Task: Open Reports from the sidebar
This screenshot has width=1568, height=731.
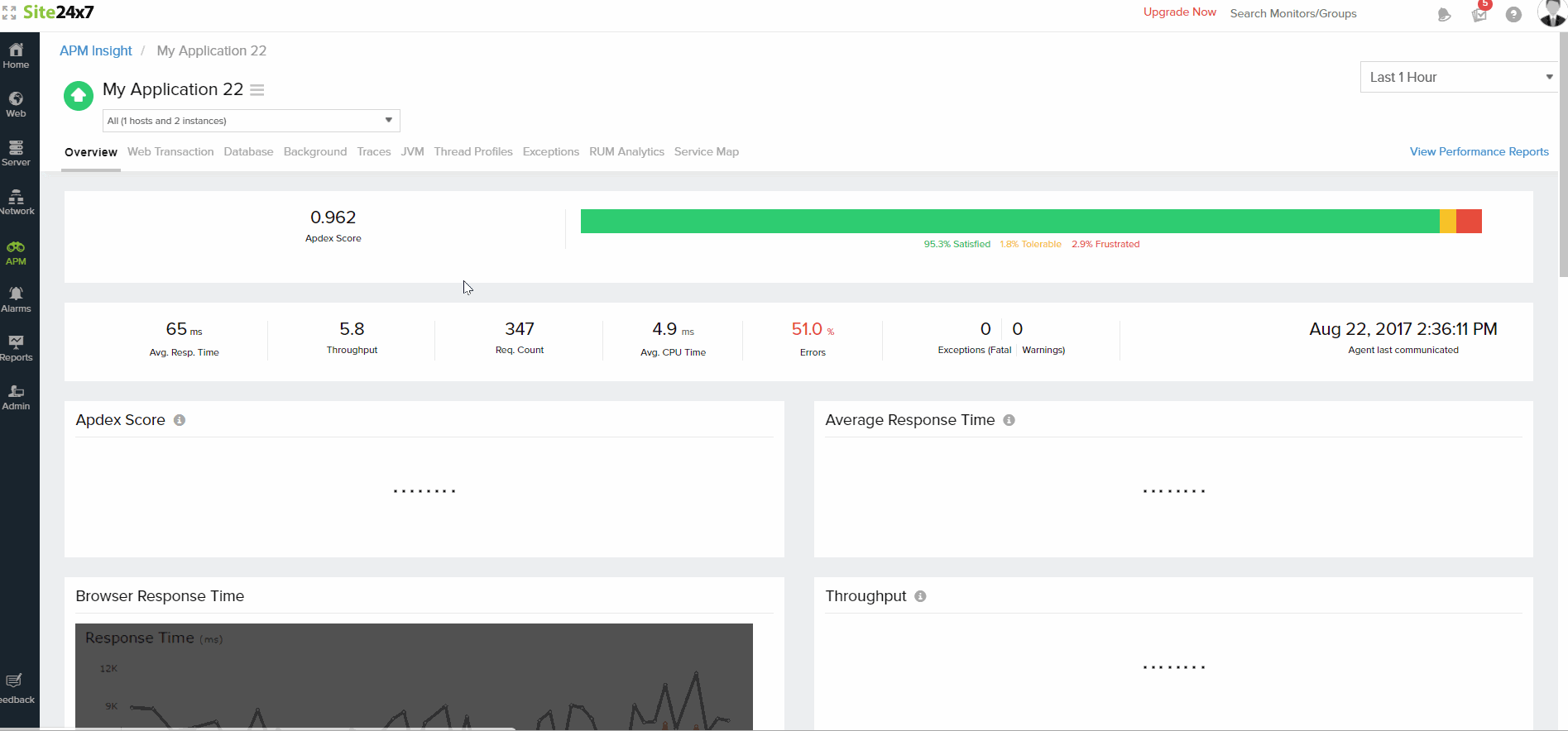Action: (x=16, y=348)
